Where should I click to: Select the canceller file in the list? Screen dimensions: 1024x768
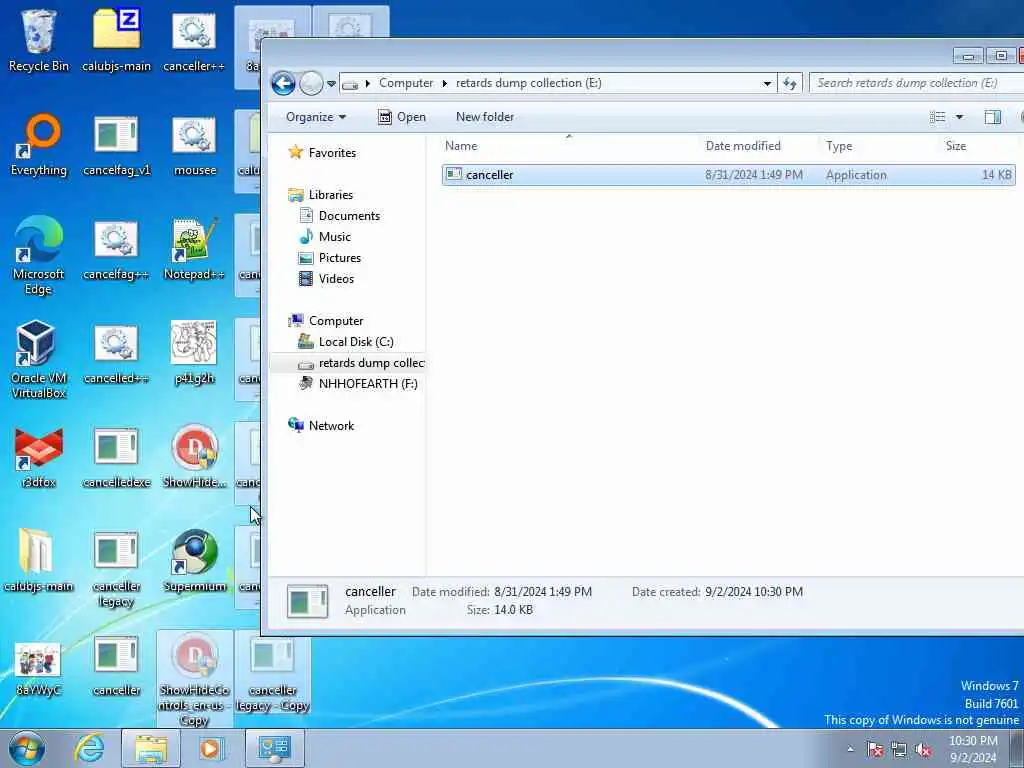point(728,174)
